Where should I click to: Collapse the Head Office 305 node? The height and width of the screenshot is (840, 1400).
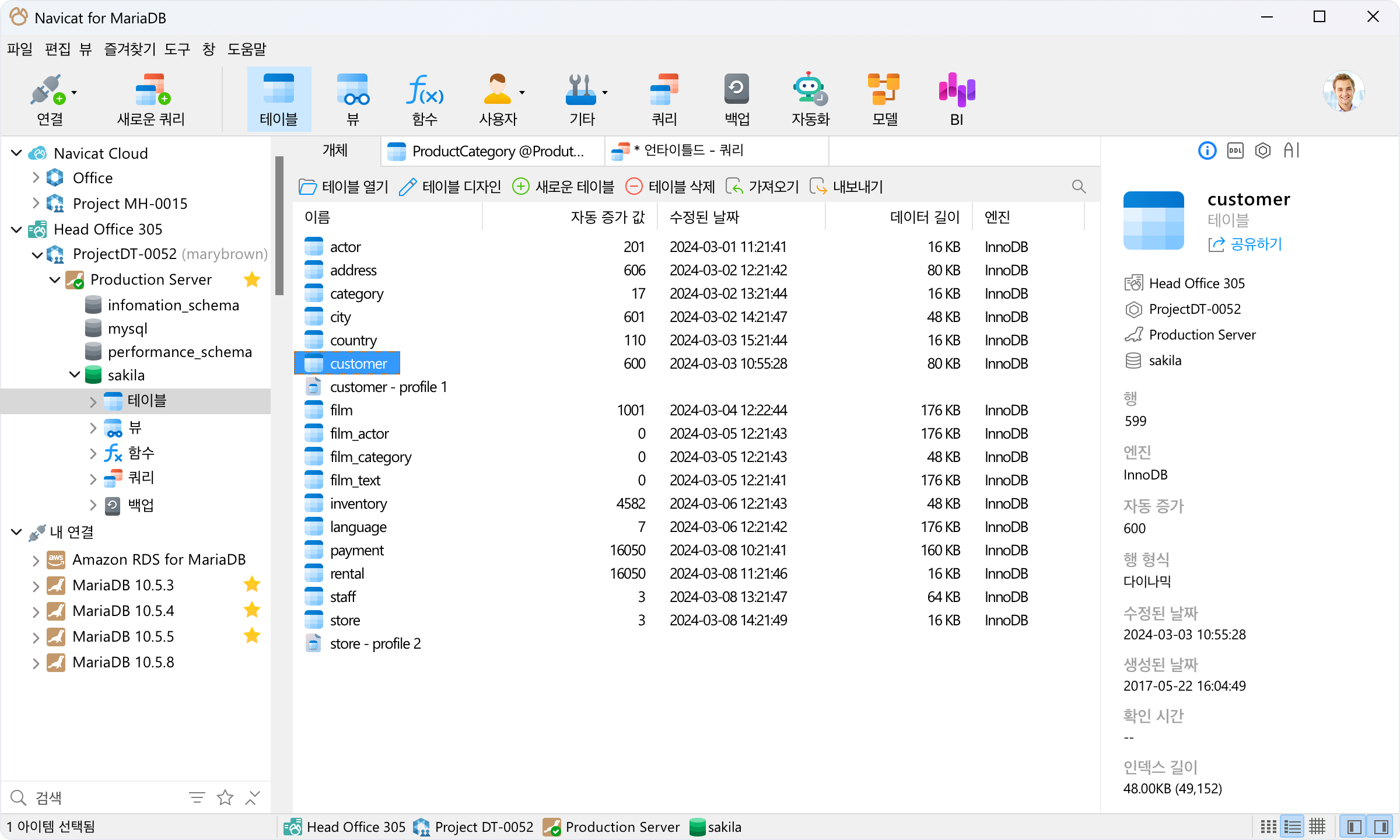tap(16, 229)
